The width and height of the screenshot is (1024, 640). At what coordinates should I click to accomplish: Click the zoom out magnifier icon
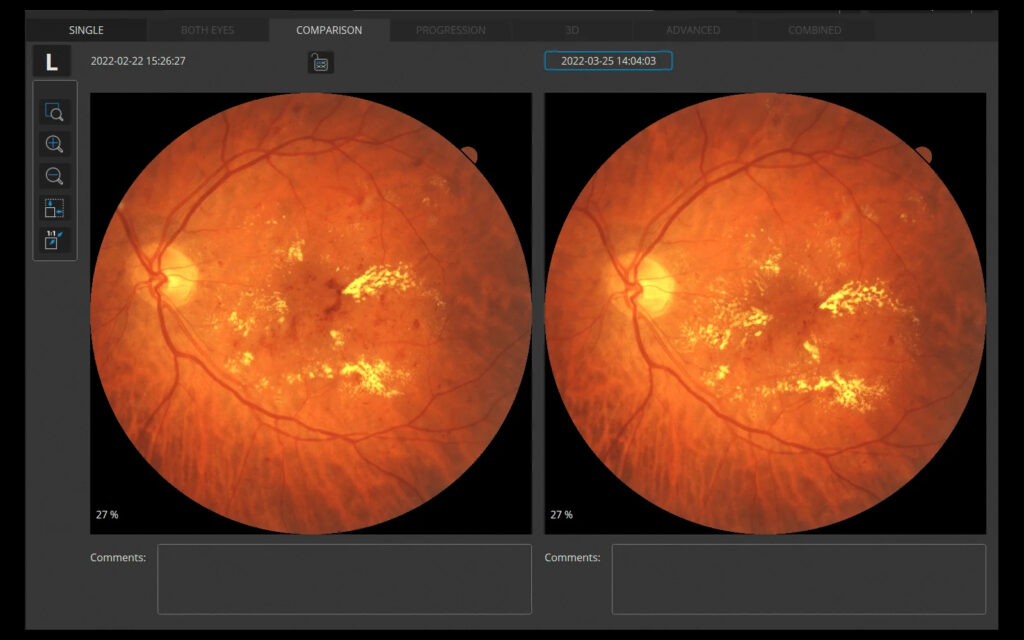[x=54, y=176]
